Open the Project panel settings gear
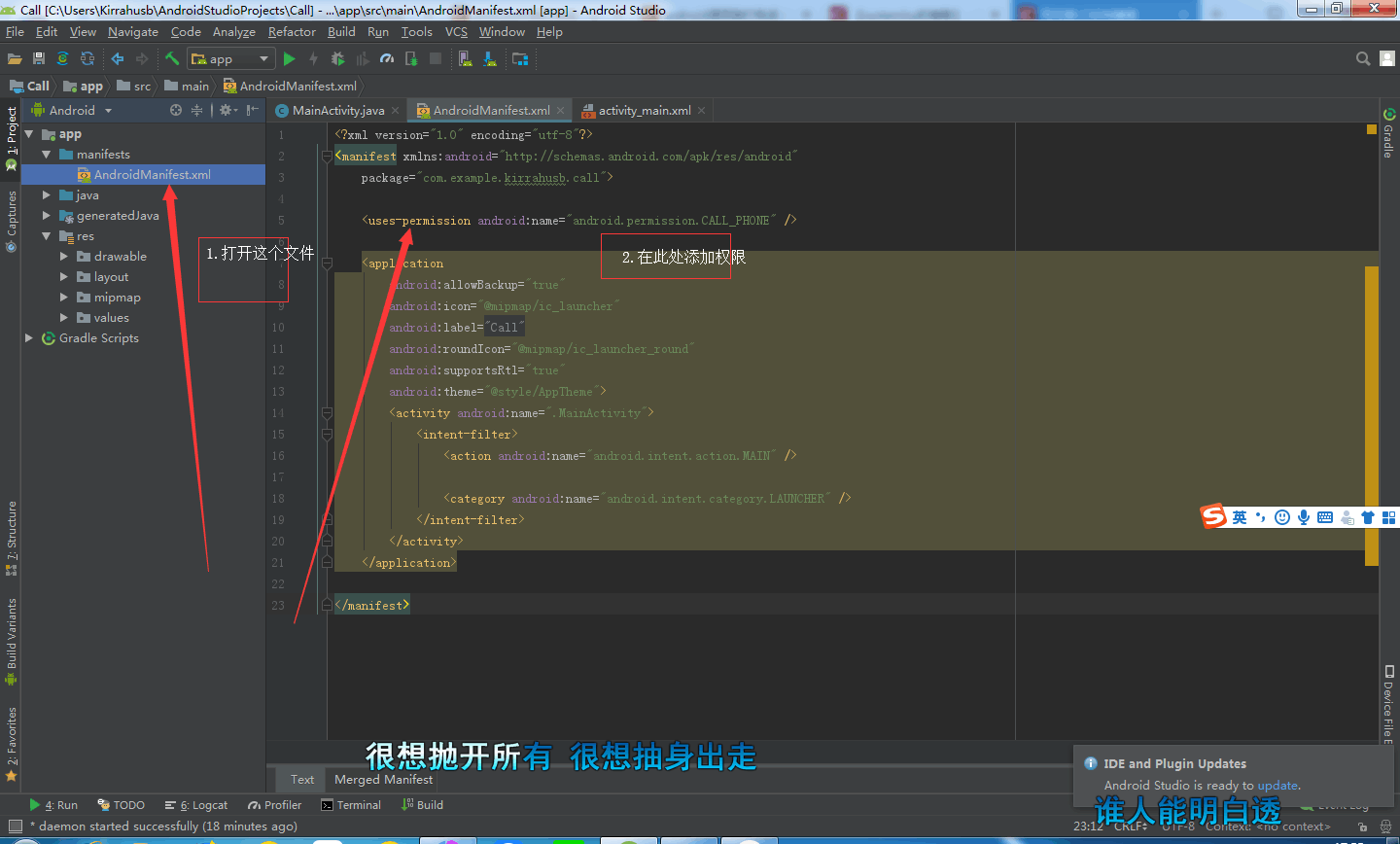This screenshot has width=1400, height=844. tap(228, 110)
